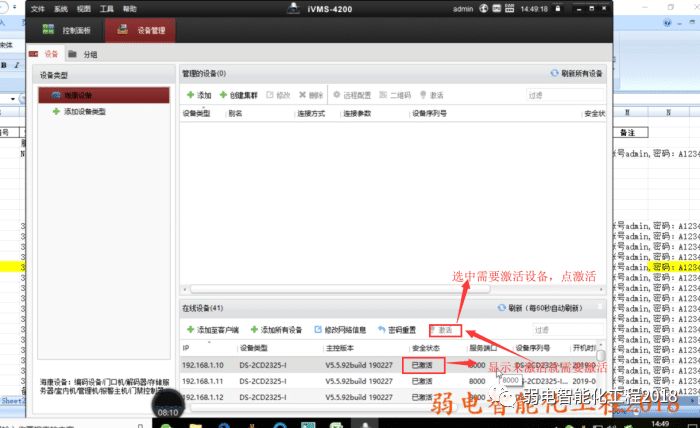This screenshot has height=428, width=700.
Task: Sort online devices by 安全状态 column
Action: point(425,348)
